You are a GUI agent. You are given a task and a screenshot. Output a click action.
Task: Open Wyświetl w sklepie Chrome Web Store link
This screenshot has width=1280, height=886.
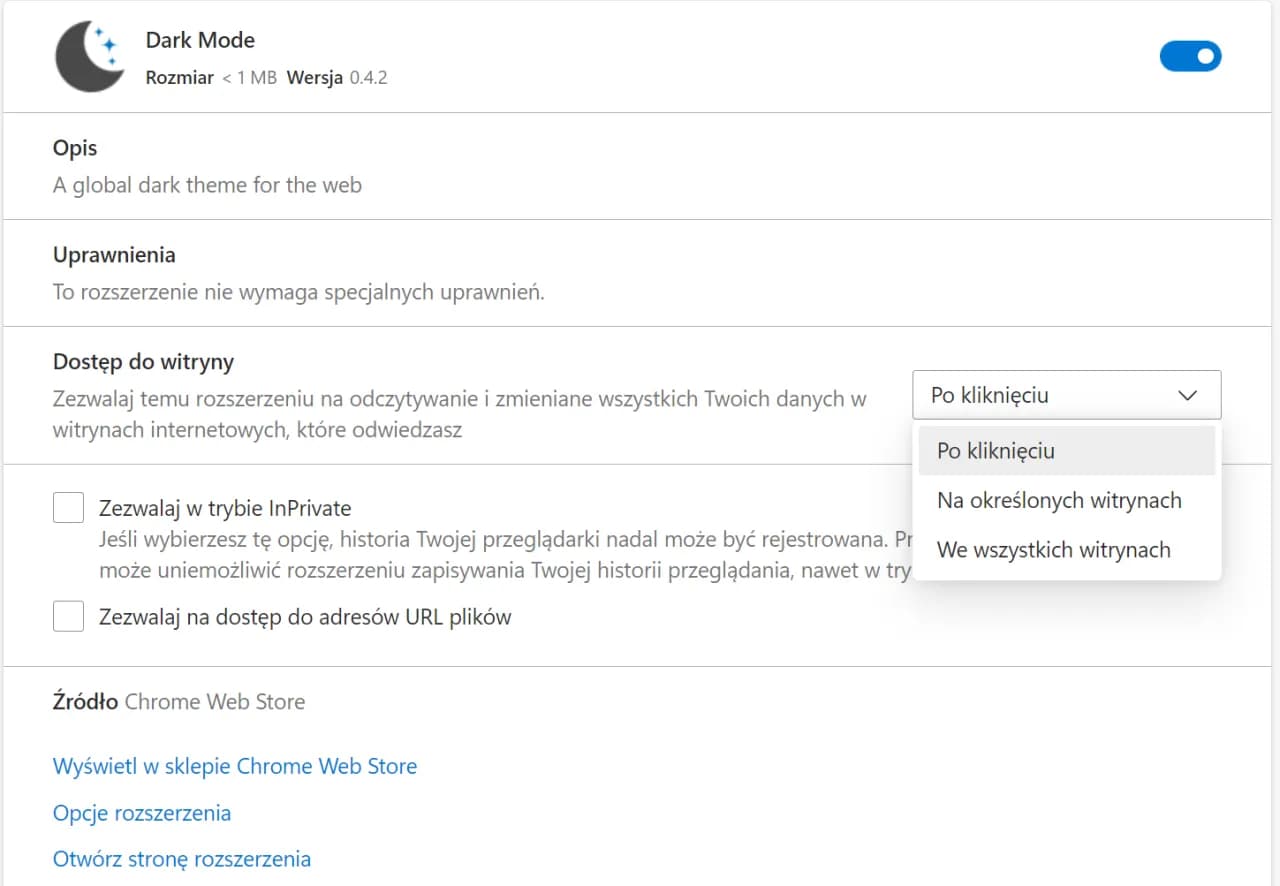(235, 766)
